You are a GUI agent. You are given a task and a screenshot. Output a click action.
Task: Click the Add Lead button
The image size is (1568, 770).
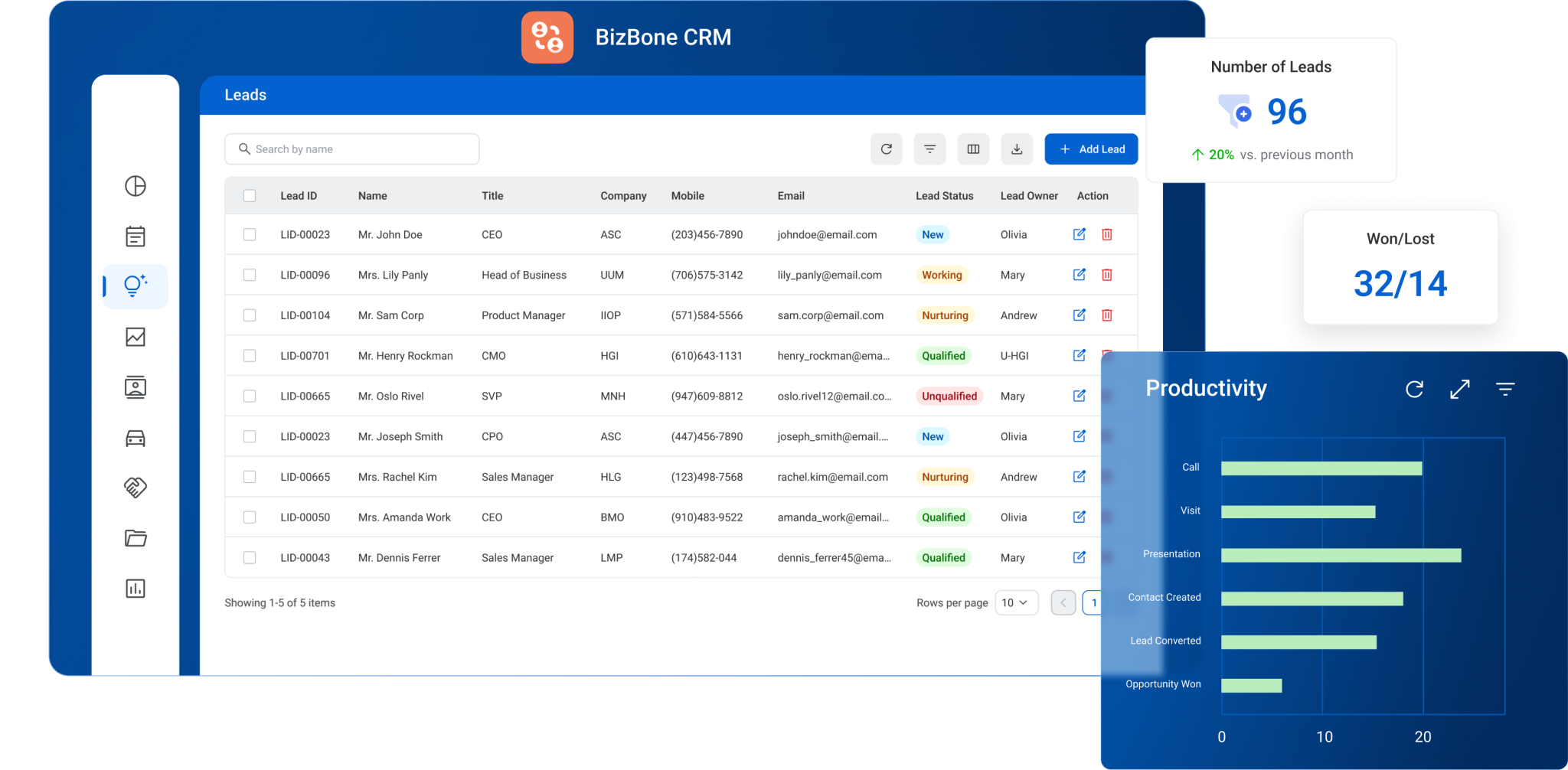[1091, 149]
